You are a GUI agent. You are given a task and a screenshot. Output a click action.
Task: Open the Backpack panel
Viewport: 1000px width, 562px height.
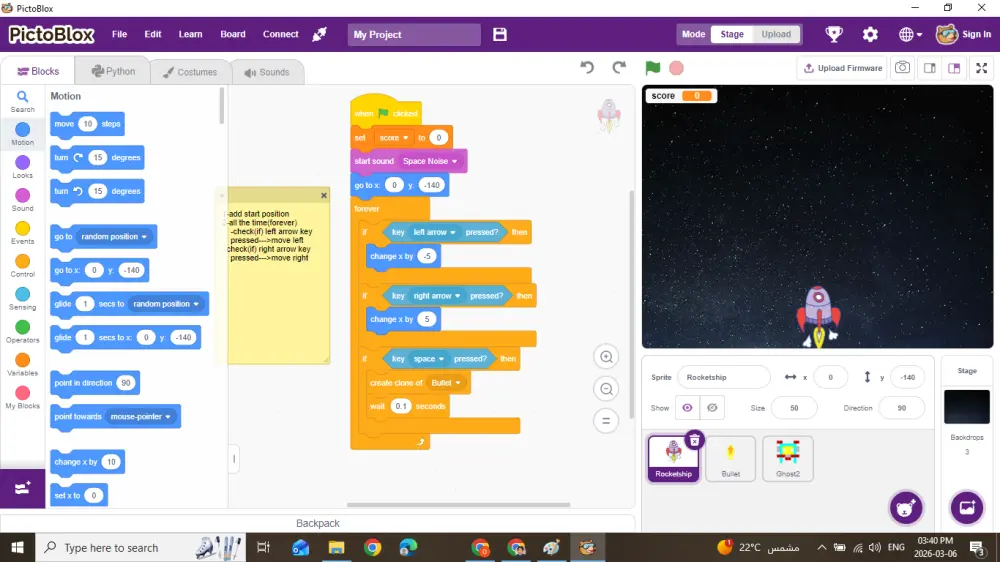point(318,523)
